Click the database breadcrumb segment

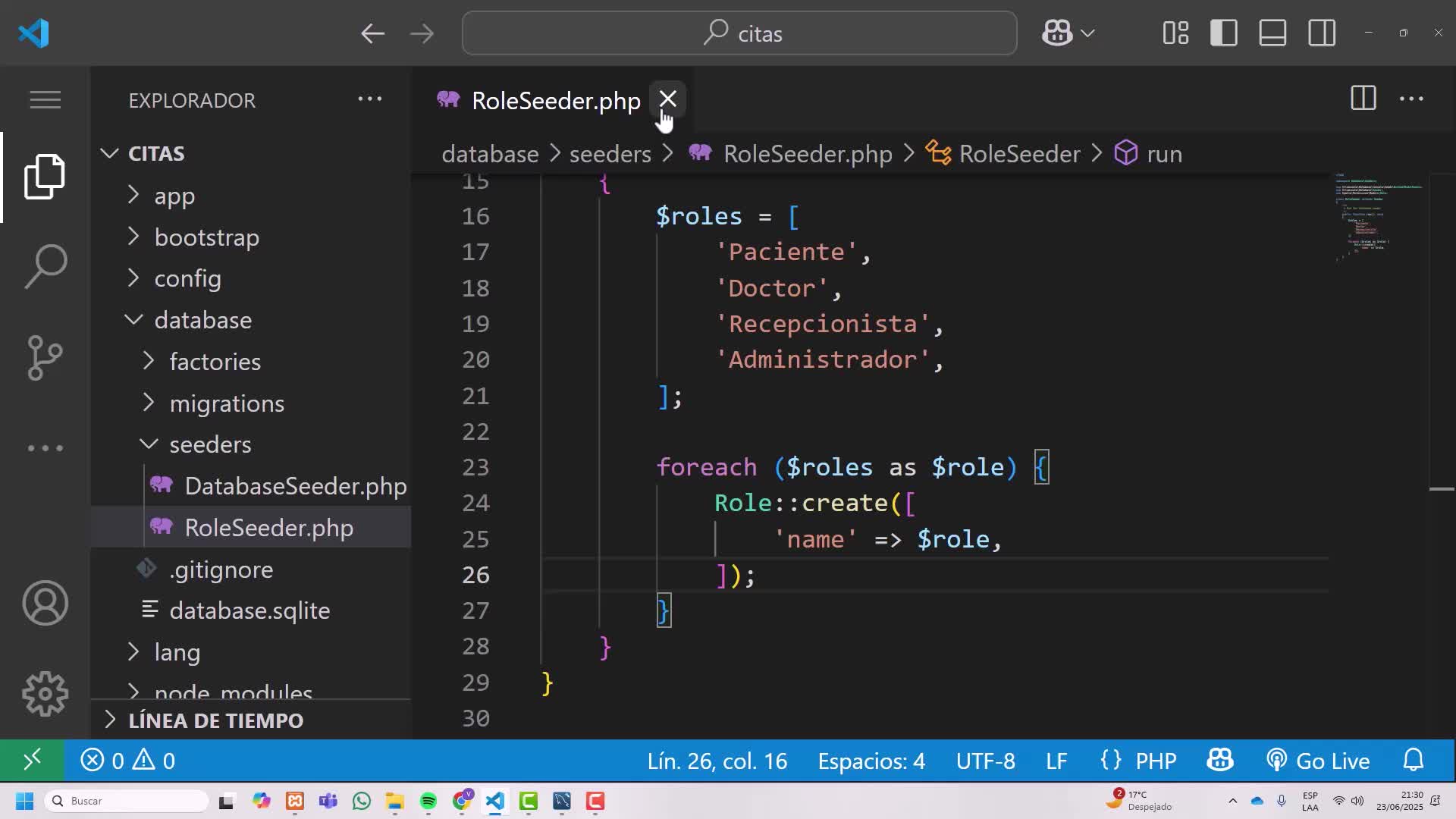pyautogui.click(x=490, y=154)
